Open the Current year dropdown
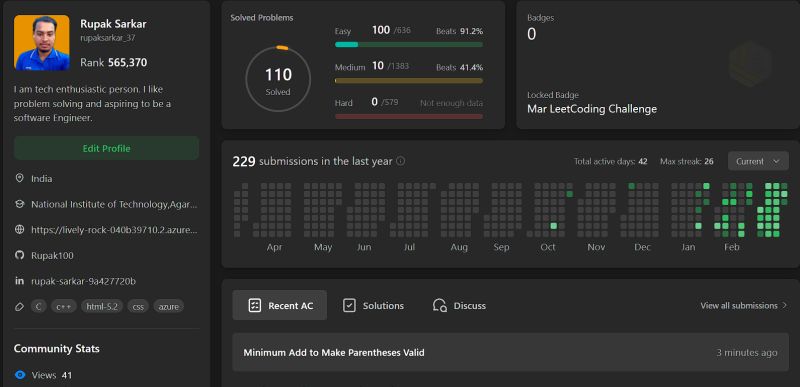The height and width of the screenshot is (387, 800). (x=758, y=161)
